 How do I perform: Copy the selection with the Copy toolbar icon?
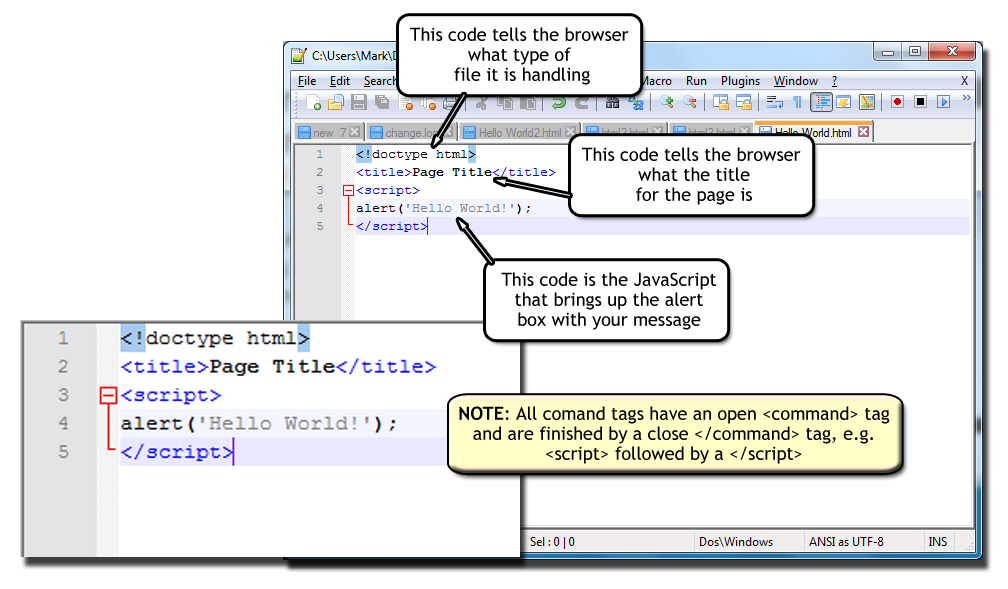(505, 102)
